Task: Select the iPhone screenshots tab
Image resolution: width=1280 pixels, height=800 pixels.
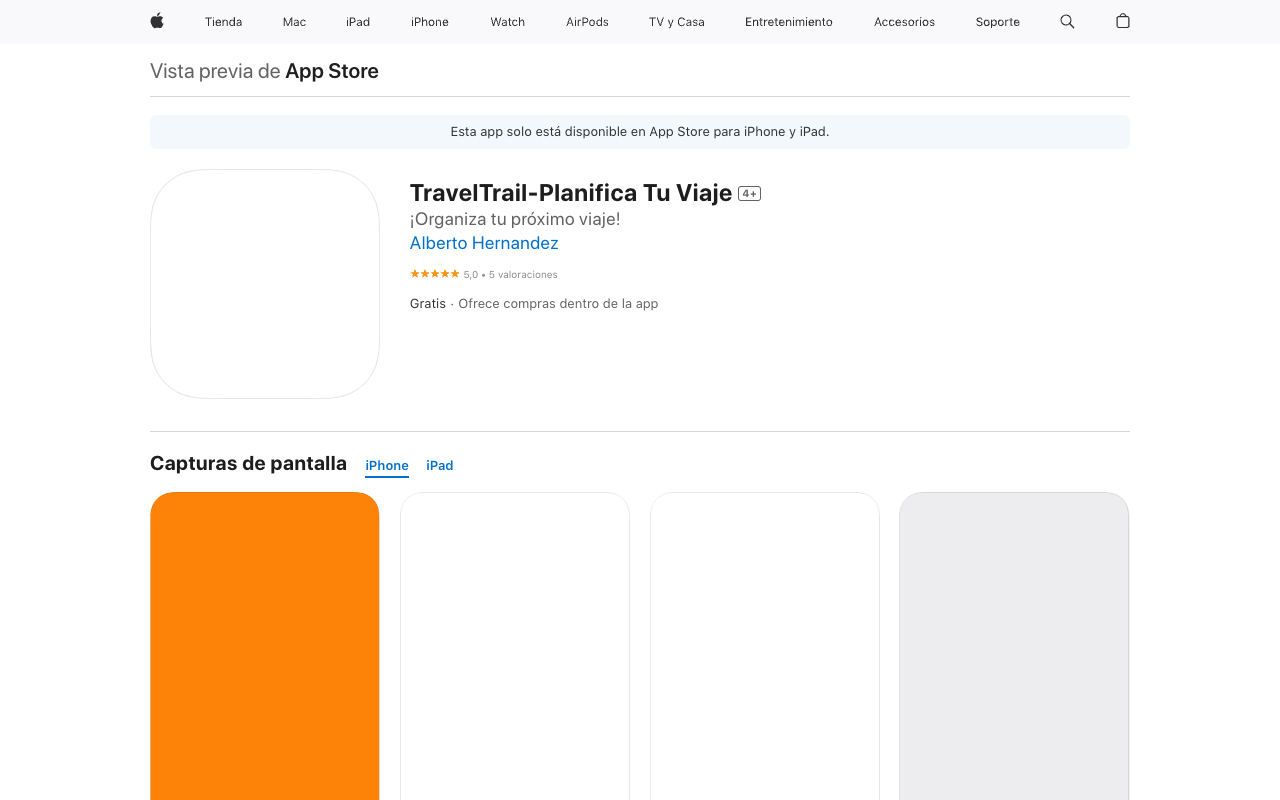Action: coord(387,465)
